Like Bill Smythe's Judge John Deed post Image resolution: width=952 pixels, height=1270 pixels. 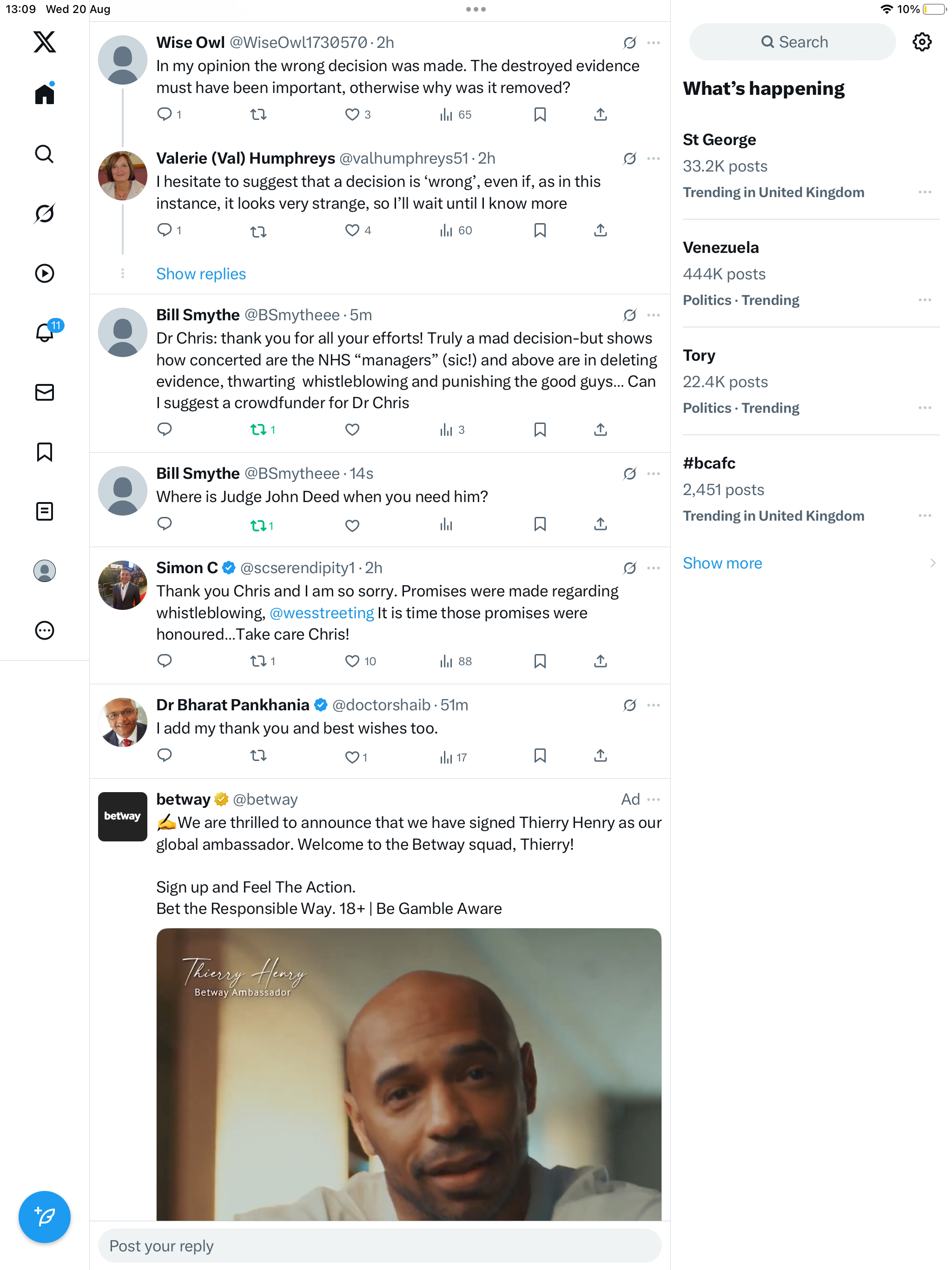(x=352, y=525)
